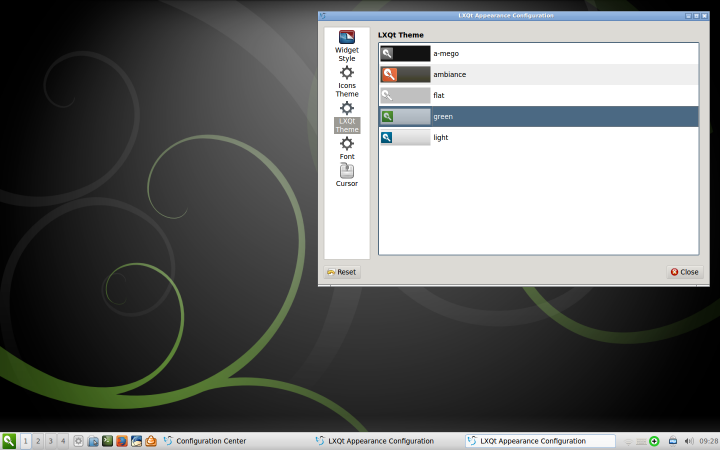Viewport: 720px width, 450px height.
Task: Click the Reset button
Action: [x=342, y=272]
